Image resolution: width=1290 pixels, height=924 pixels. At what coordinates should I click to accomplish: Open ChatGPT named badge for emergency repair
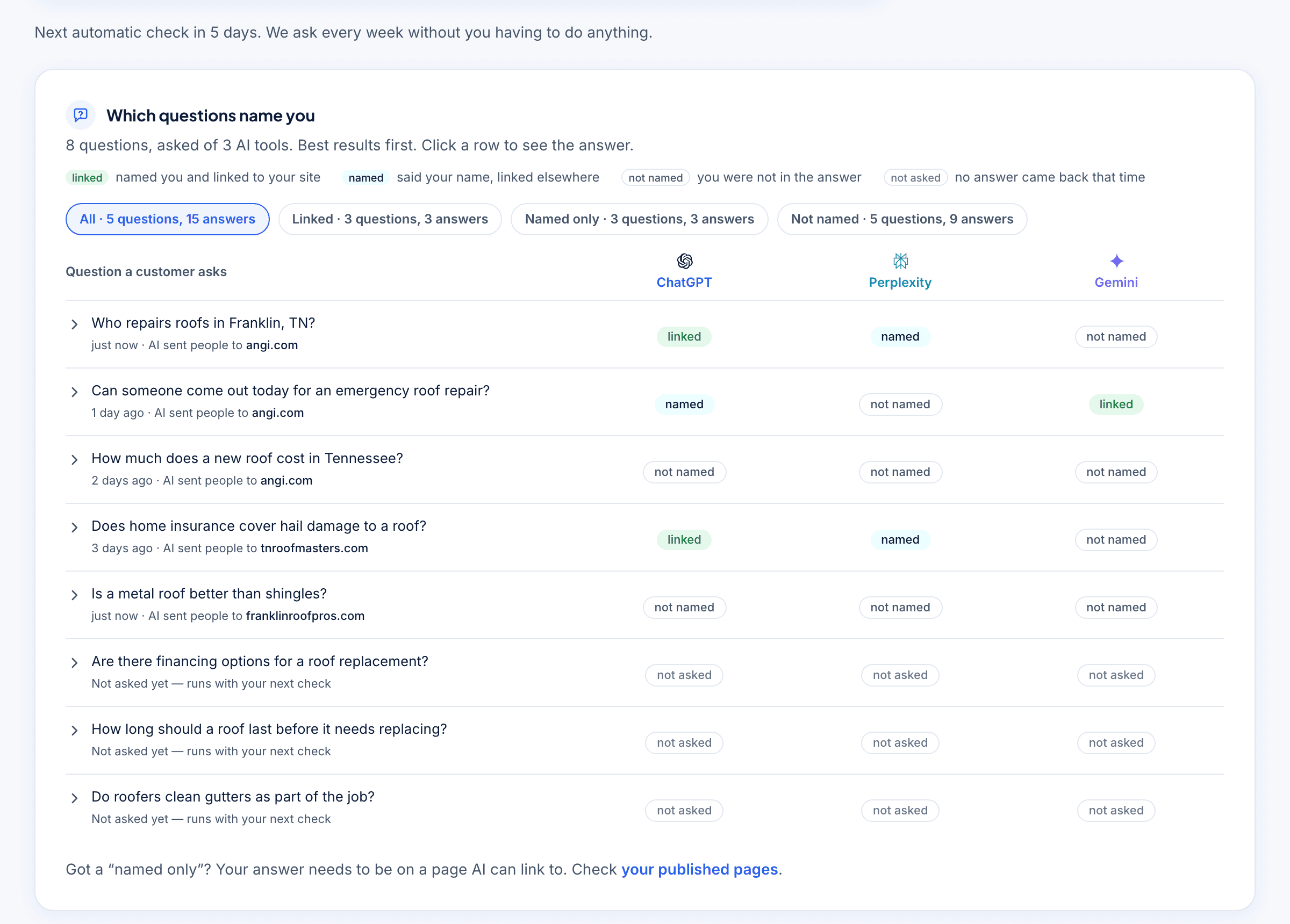click(684, 405)
